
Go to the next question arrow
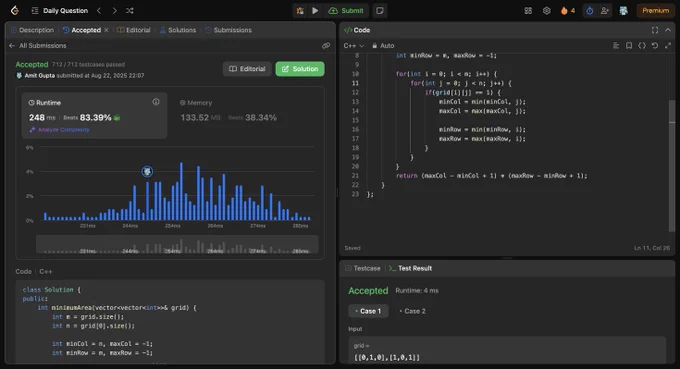point(114,10)
